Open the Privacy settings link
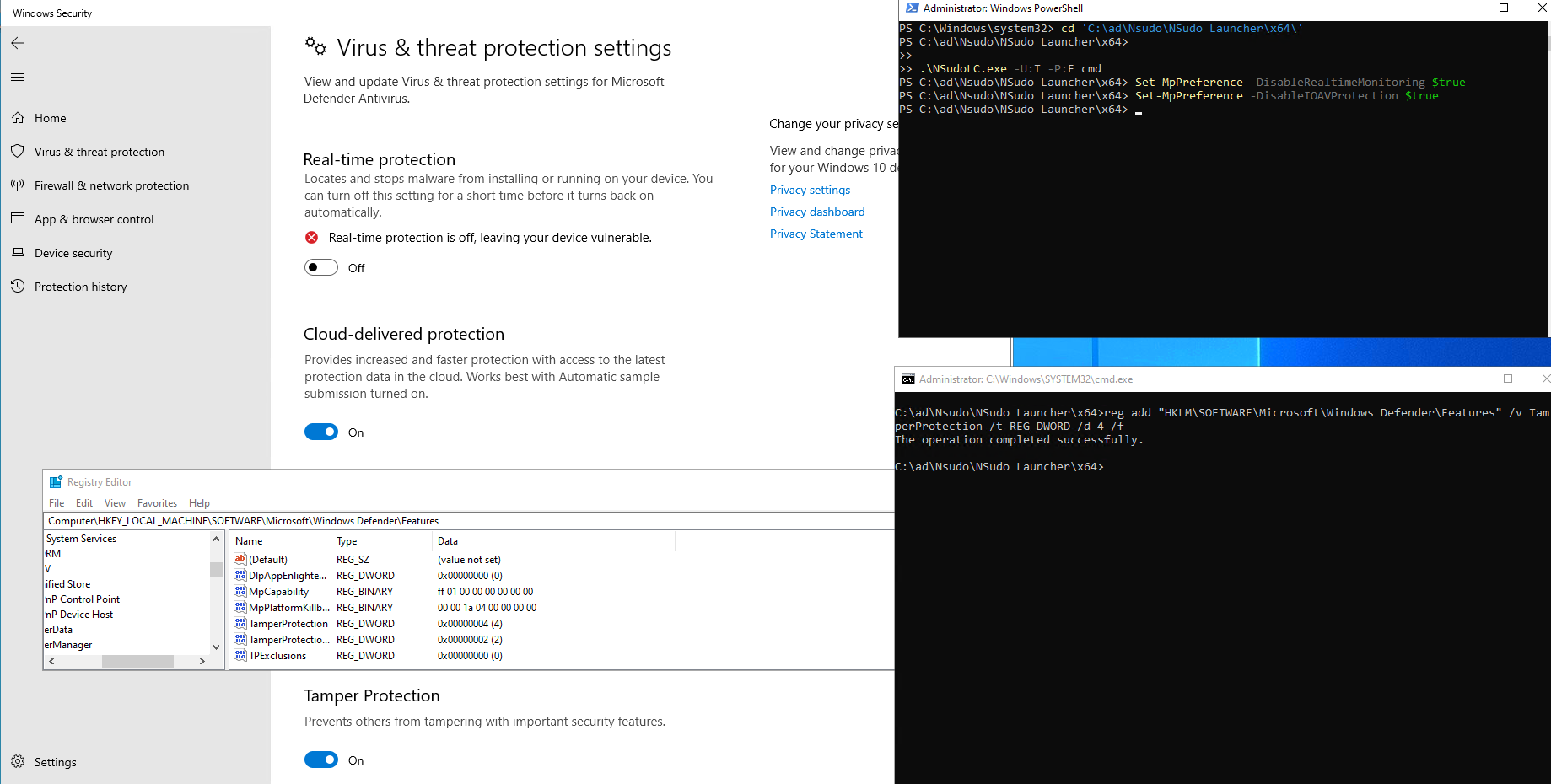The height and width of the screenshot is (784, 1551). point(810,190)
